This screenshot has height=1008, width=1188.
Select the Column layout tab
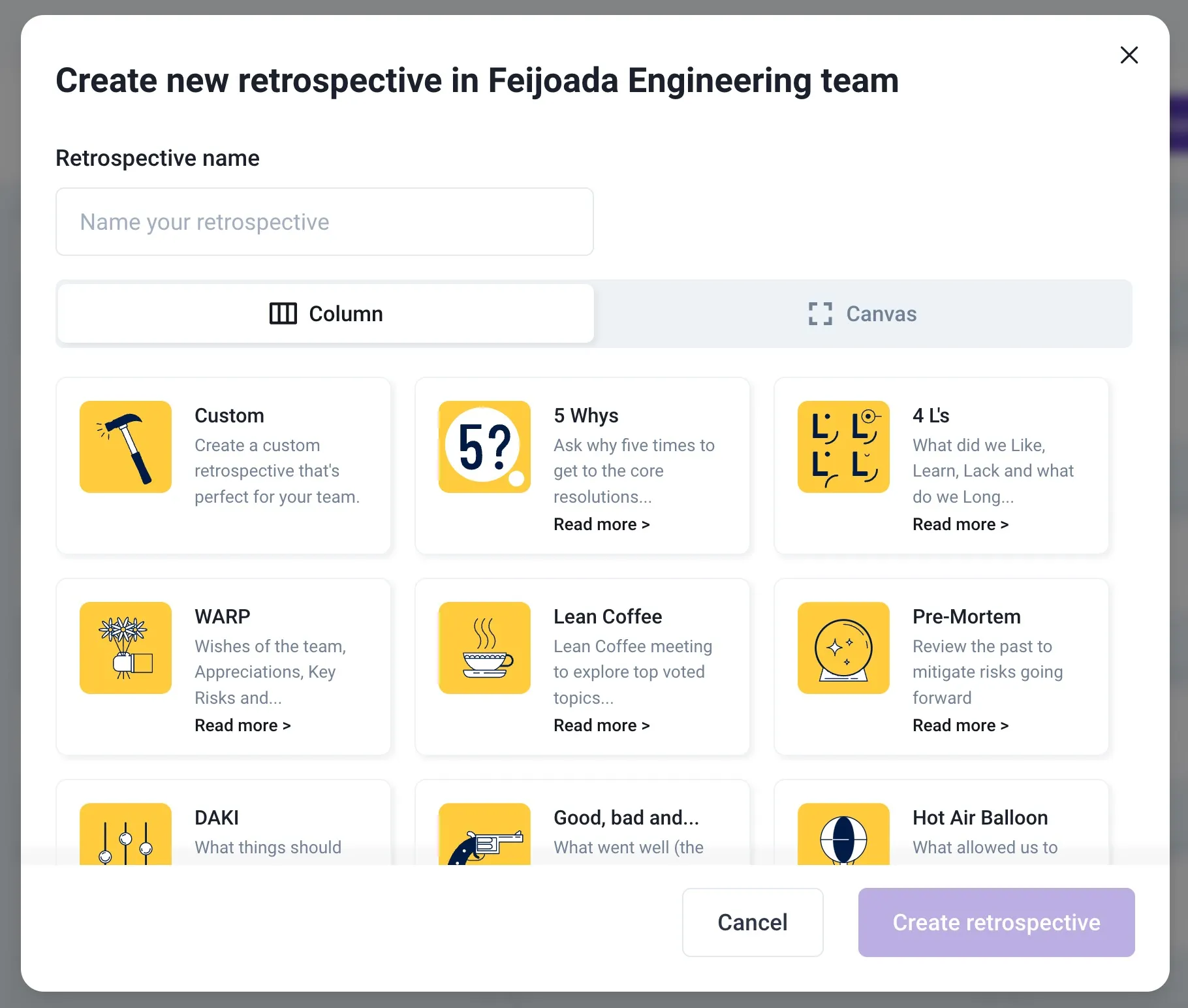324,313
